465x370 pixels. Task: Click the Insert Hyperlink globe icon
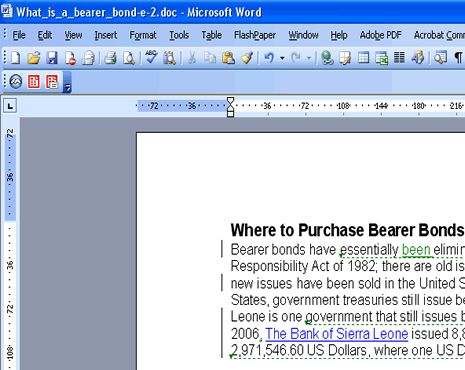point(327,58)
